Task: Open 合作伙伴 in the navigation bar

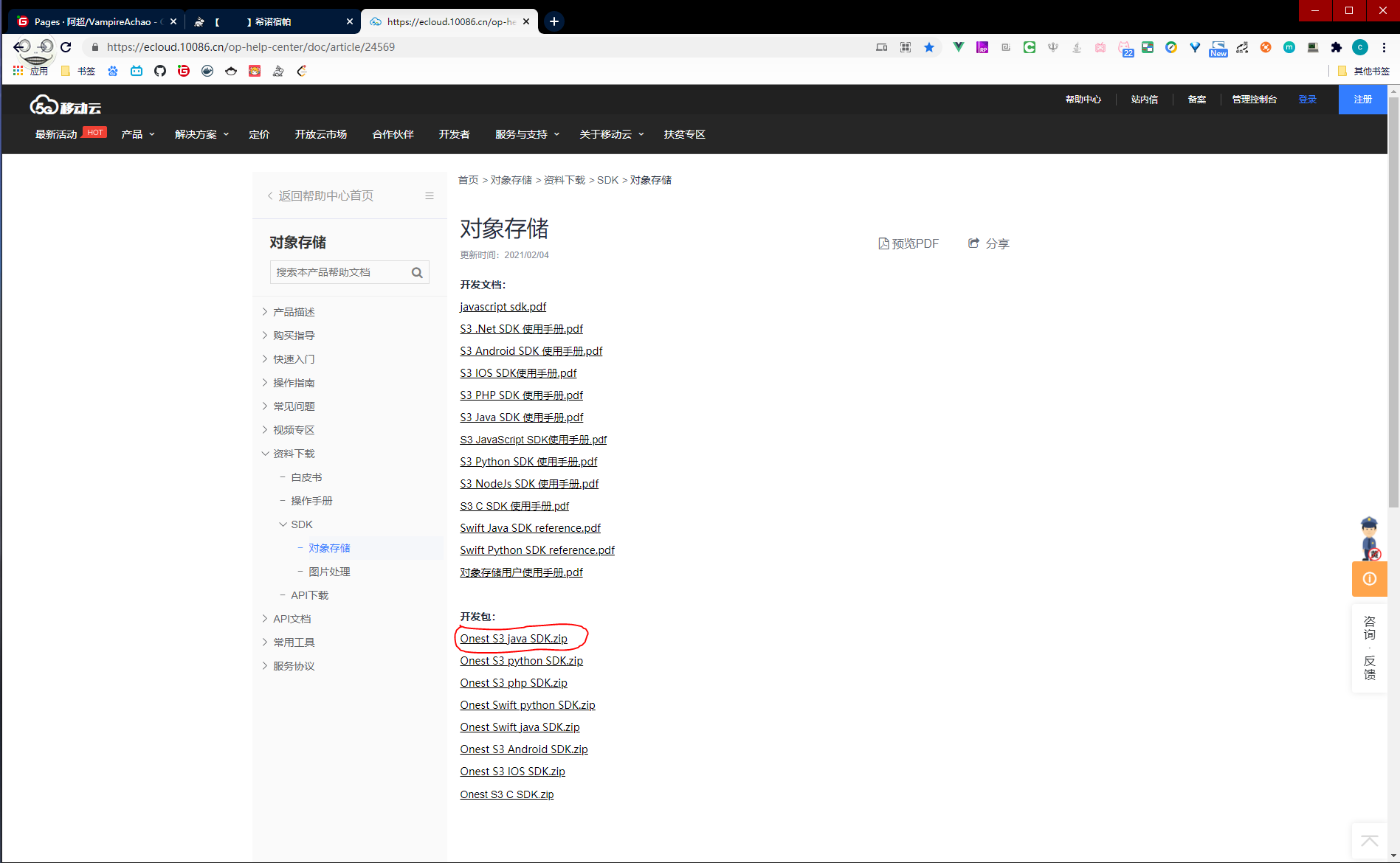Action: 393,134
